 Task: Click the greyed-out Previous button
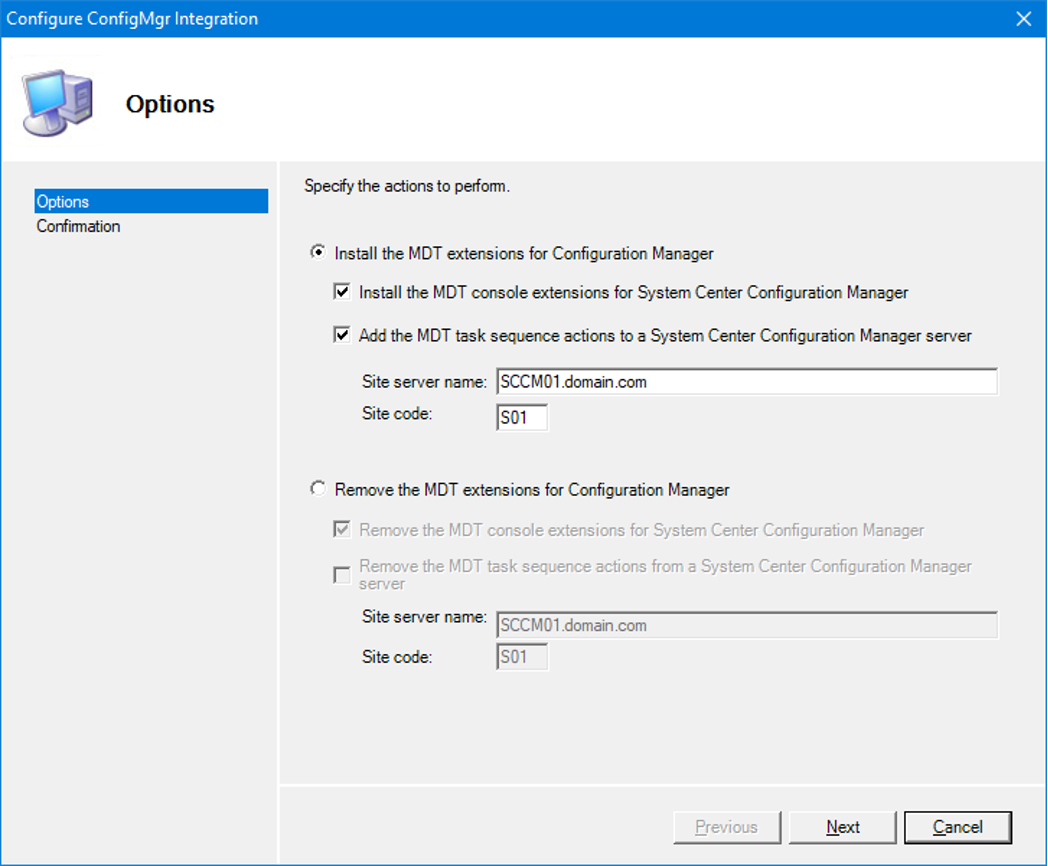[x=726, y=827]
